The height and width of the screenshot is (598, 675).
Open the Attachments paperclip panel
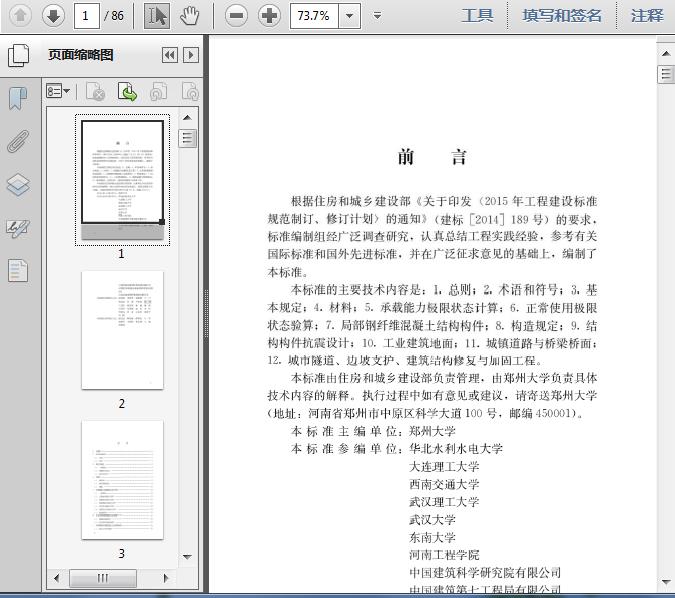click(18, 141)
